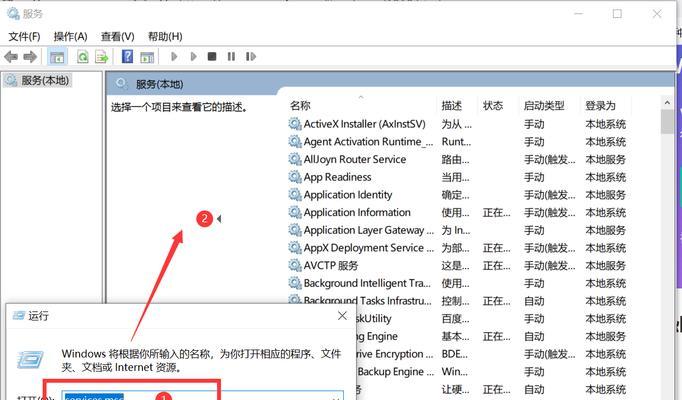The width and height of the screenshot is (682, 400).
Task: Click gear icon of AVCTP 服务
Action: coord(295,265)
